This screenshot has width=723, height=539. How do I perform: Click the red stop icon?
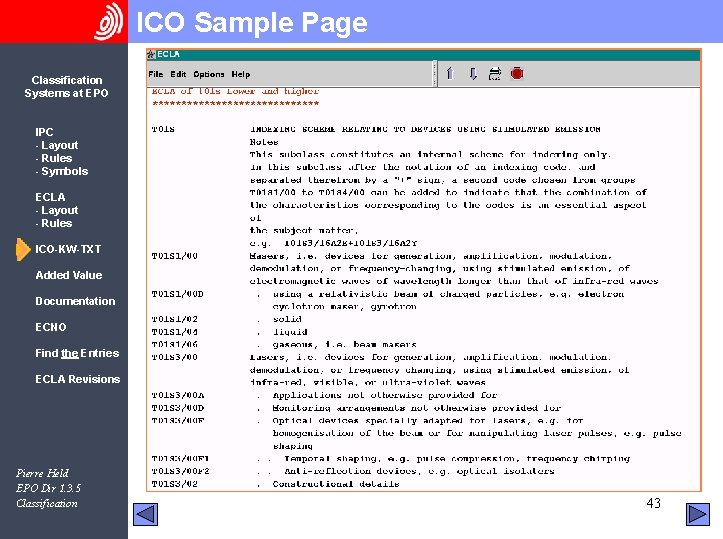(517, 74)
